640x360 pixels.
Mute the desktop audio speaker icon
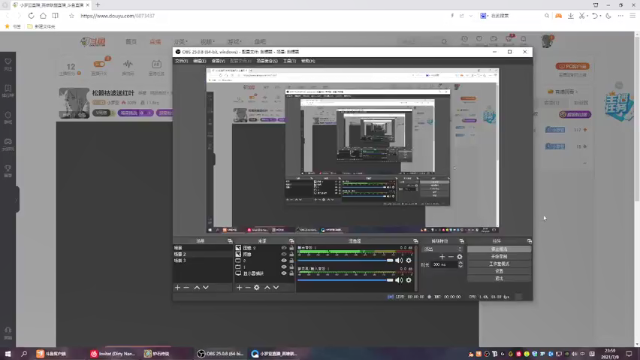[x=399, y=260]
